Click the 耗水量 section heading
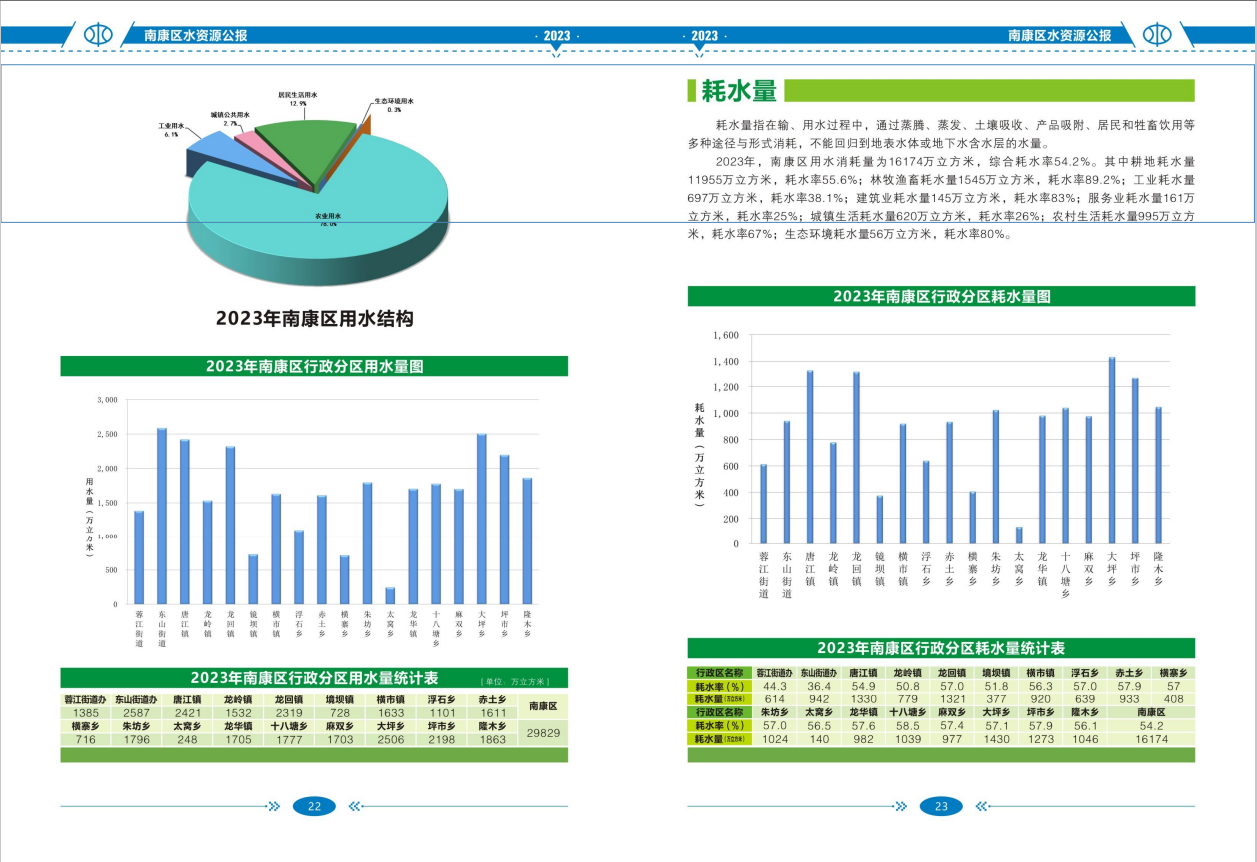This screenshot has width=1257, height=862. pos(739,92)
